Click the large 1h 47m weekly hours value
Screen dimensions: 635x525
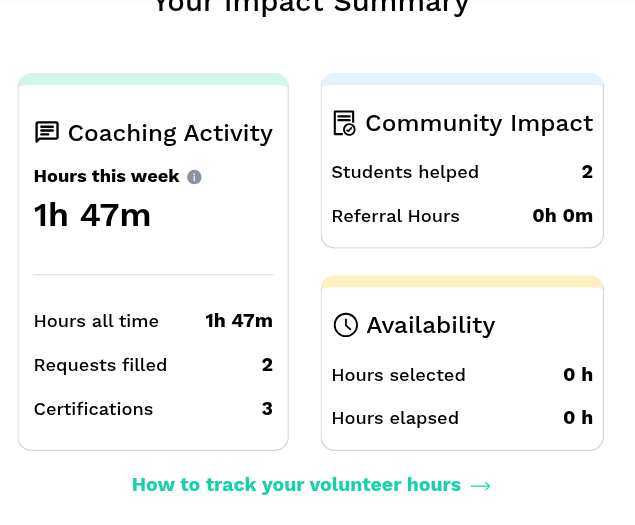[92, 214]
